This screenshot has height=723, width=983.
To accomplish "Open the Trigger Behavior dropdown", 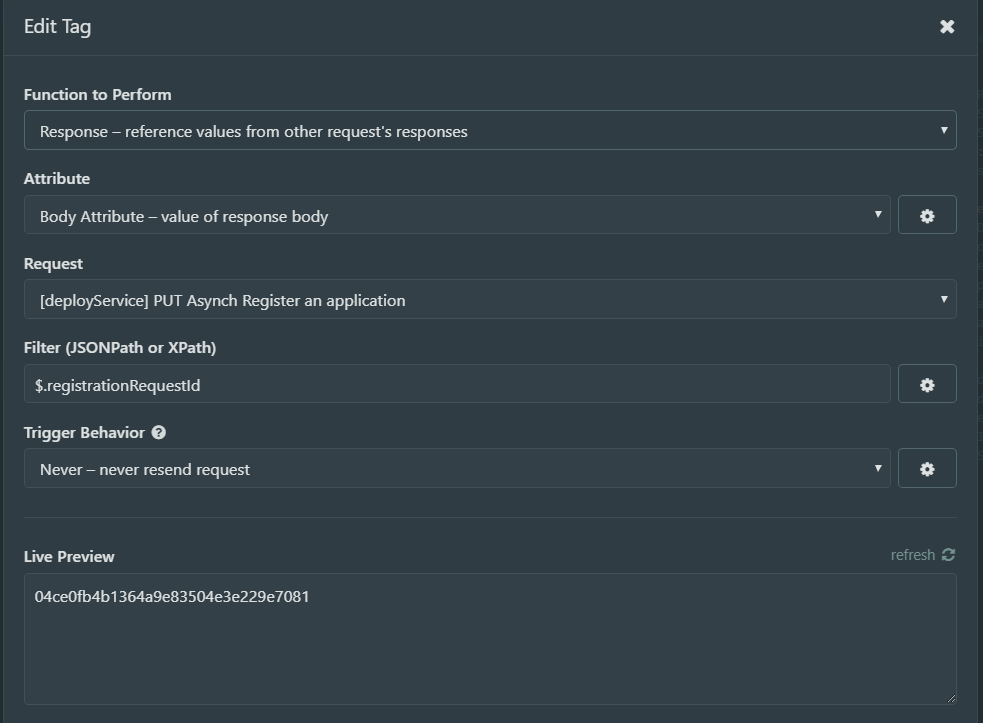I will click(457, 469).
